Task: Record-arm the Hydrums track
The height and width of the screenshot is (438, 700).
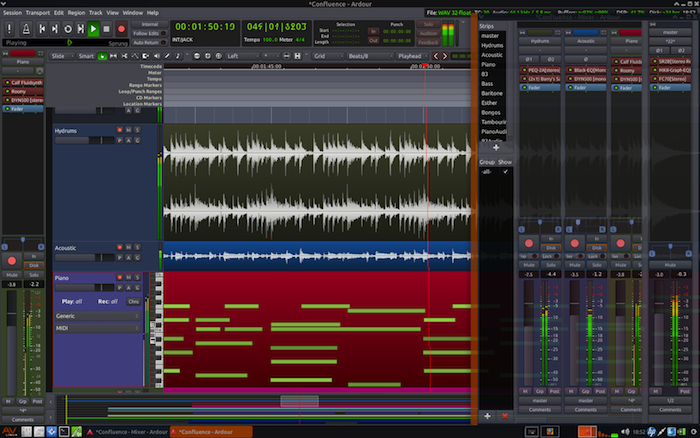Action: (x=119, y=130)
